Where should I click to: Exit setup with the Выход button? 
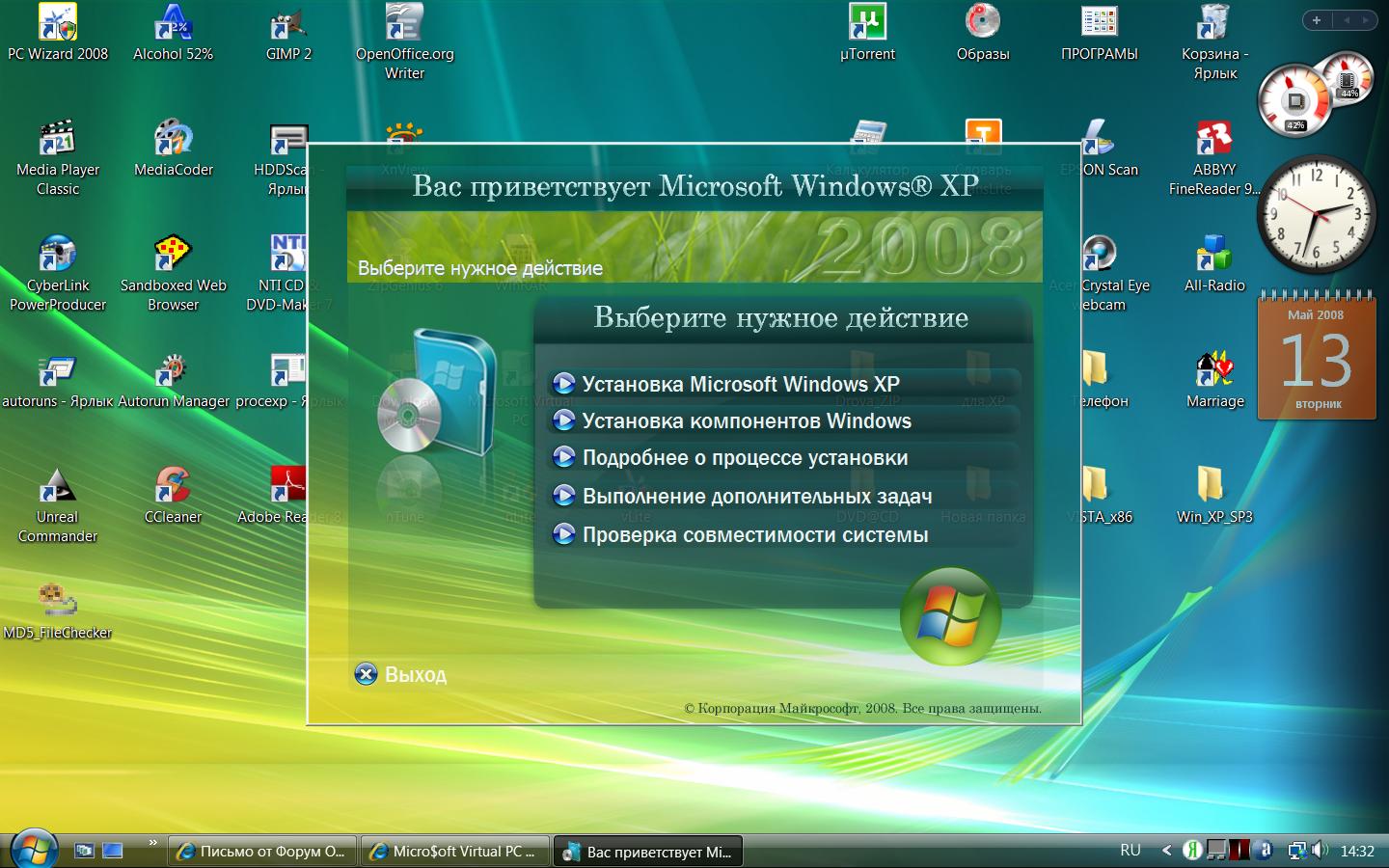point(400,674)
